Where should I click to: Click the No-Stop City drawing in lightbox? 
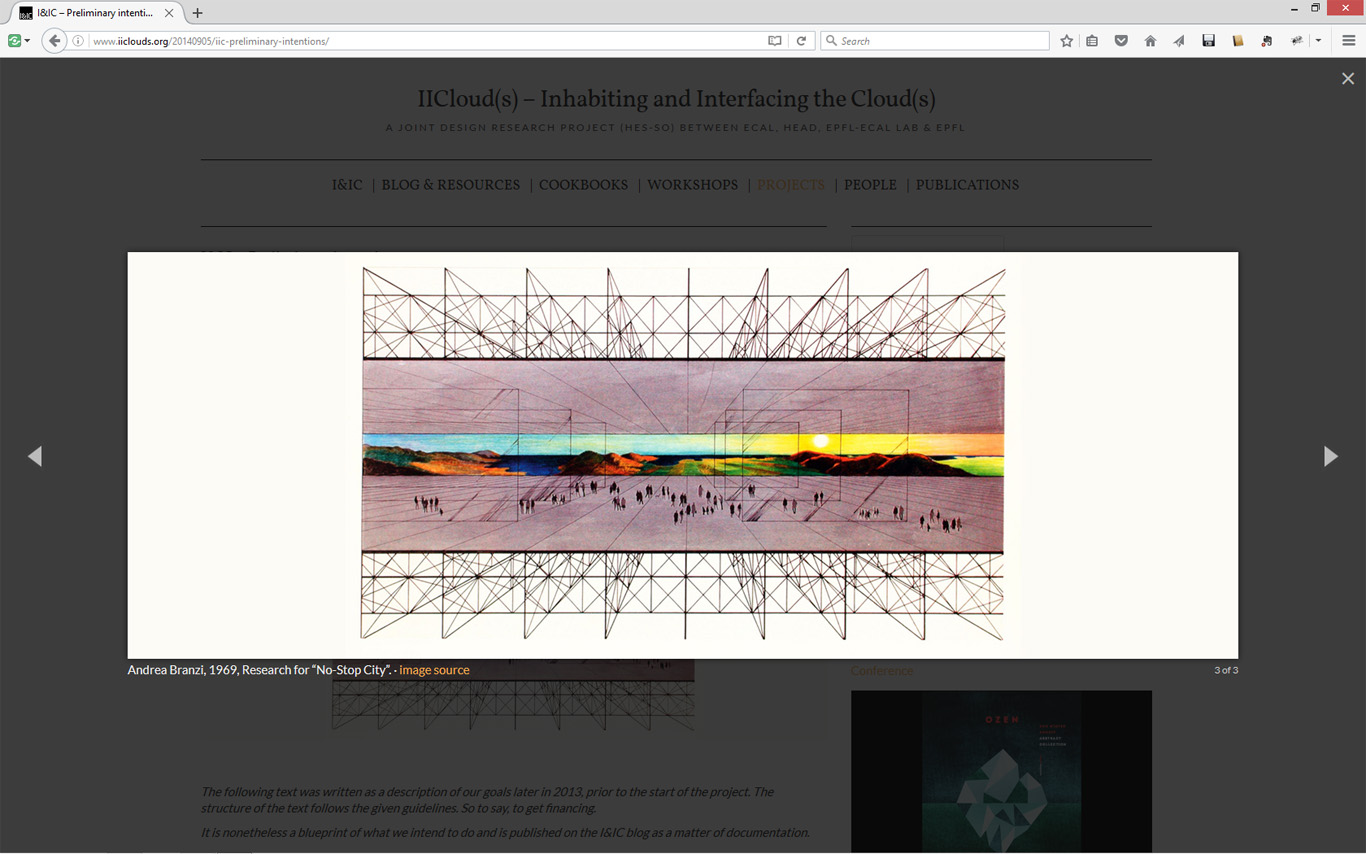click(x=683, y=455)
